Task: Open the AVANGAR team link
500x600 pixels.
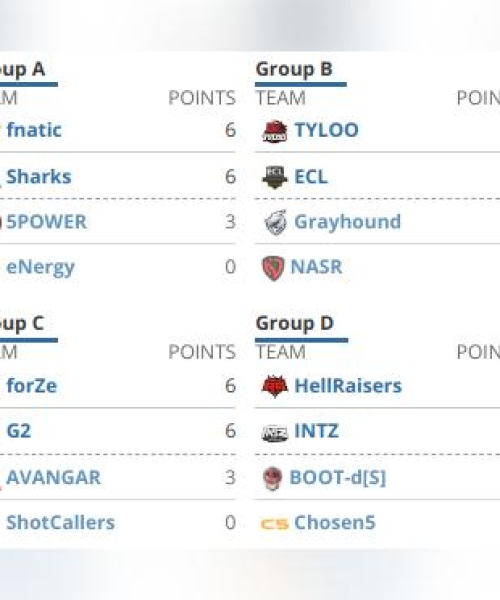Action: click(54, 478)
